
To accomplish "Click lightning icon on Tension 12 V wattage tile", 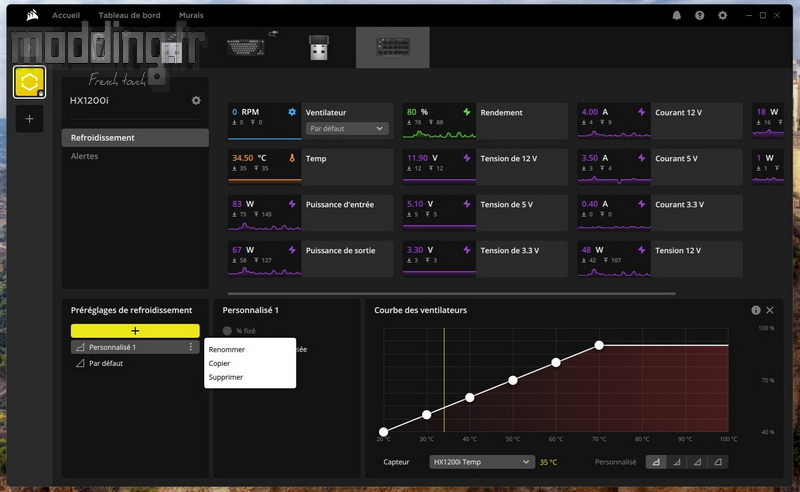I will 641,250.
